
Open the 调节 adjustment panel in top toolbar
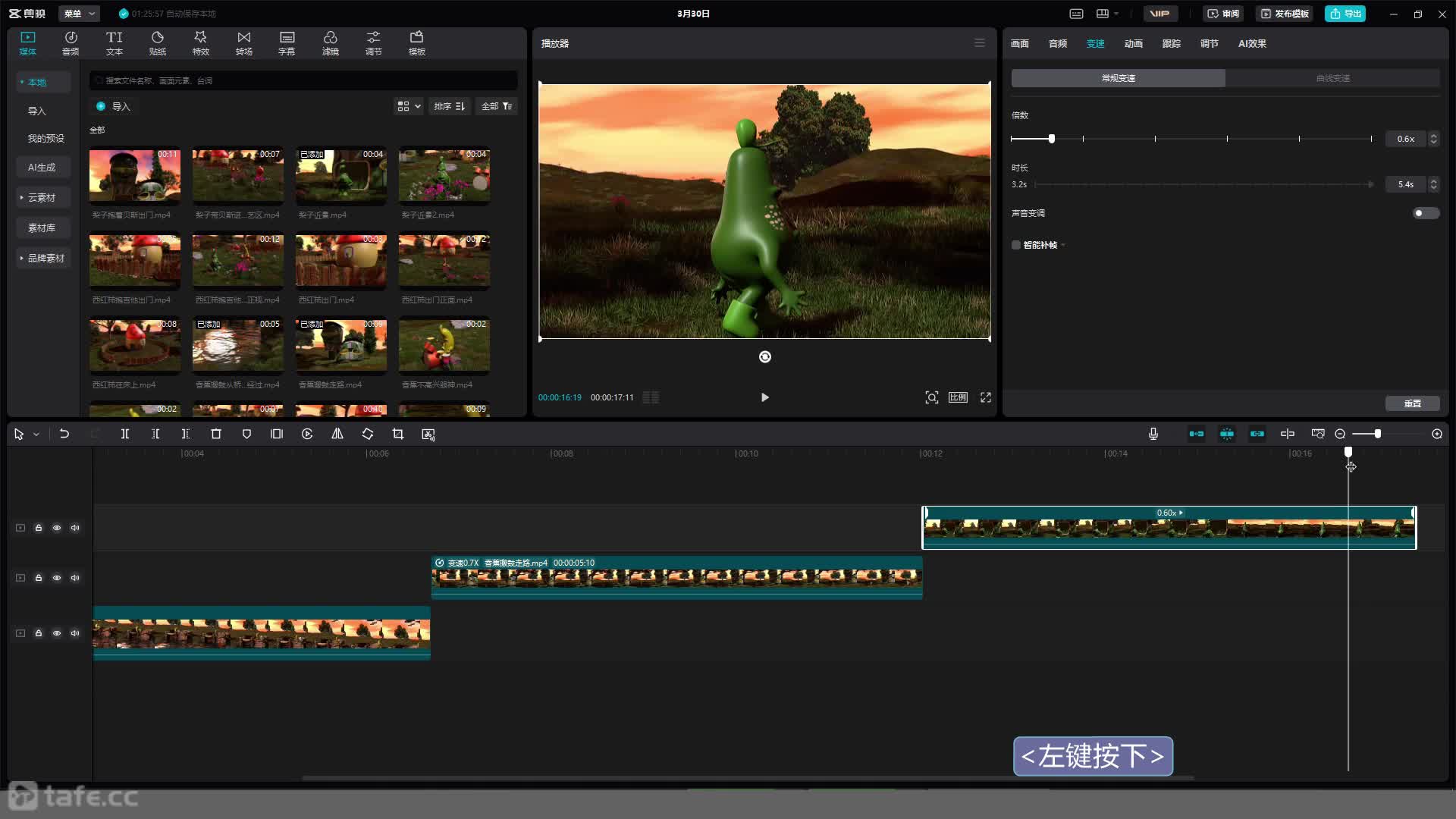[374, 43]
